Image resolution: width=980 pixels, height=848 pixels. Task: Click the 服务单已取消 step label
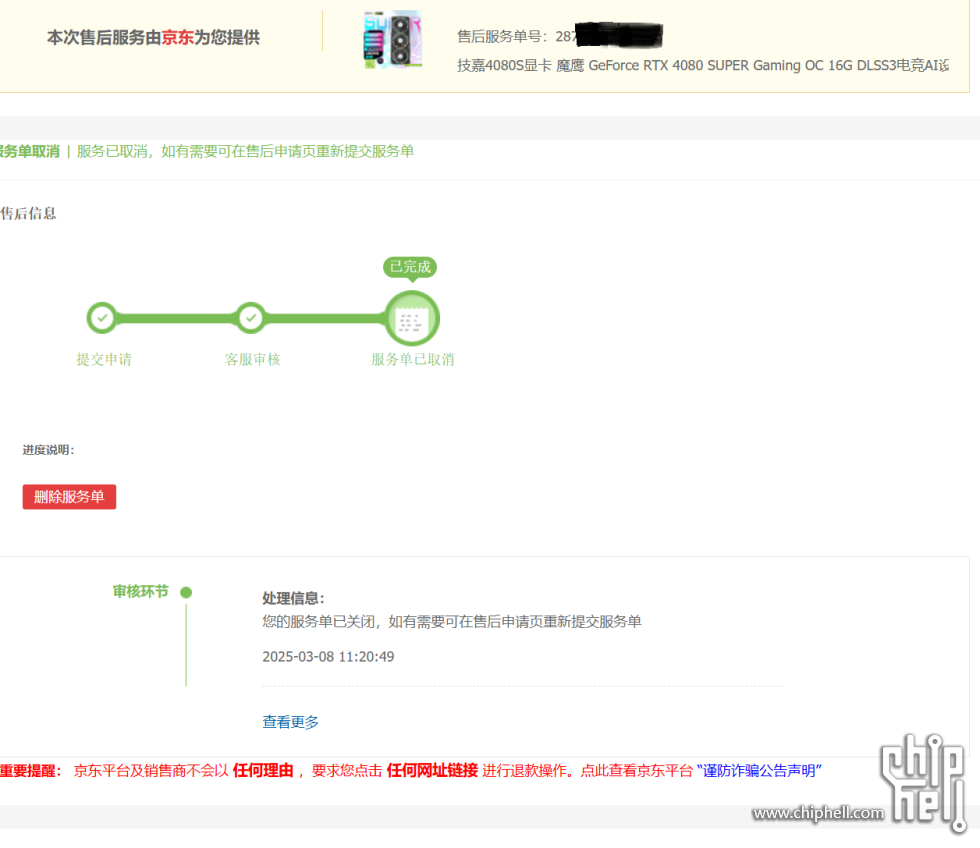[412, 359]
